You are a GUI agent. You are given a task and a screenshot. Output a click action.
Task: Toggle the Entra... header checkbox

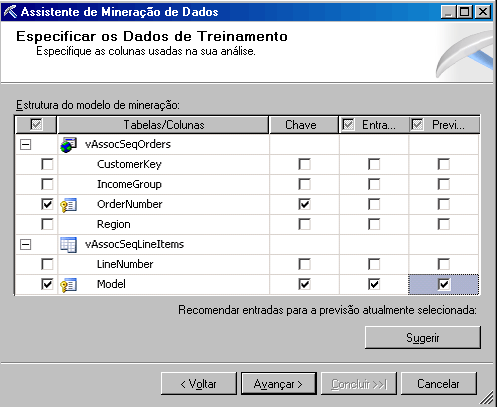348,125
